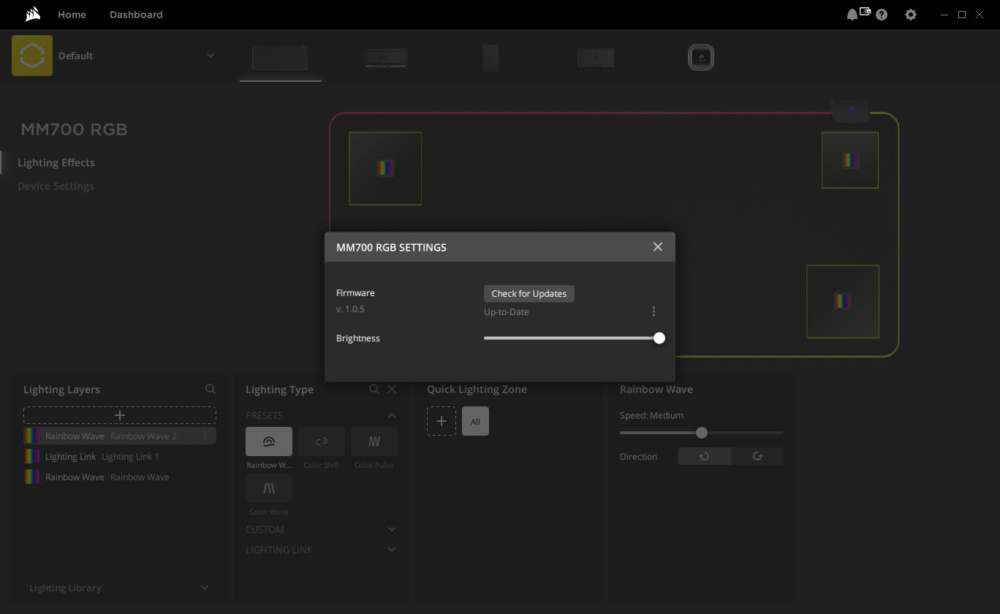The image size is (1000, 614).
Task: Search lighting types magnifier icon
Action: [x=374, y=389]
